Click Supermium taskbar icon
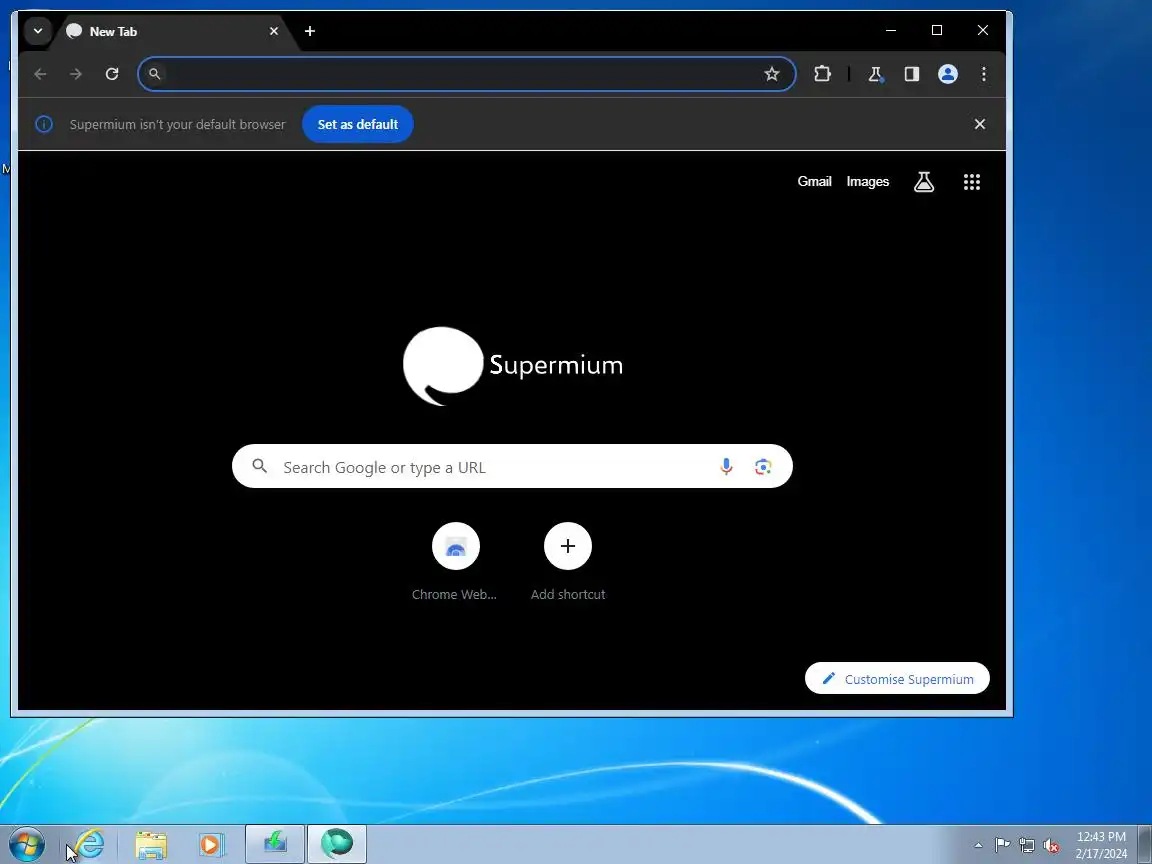 coord(337,844)
